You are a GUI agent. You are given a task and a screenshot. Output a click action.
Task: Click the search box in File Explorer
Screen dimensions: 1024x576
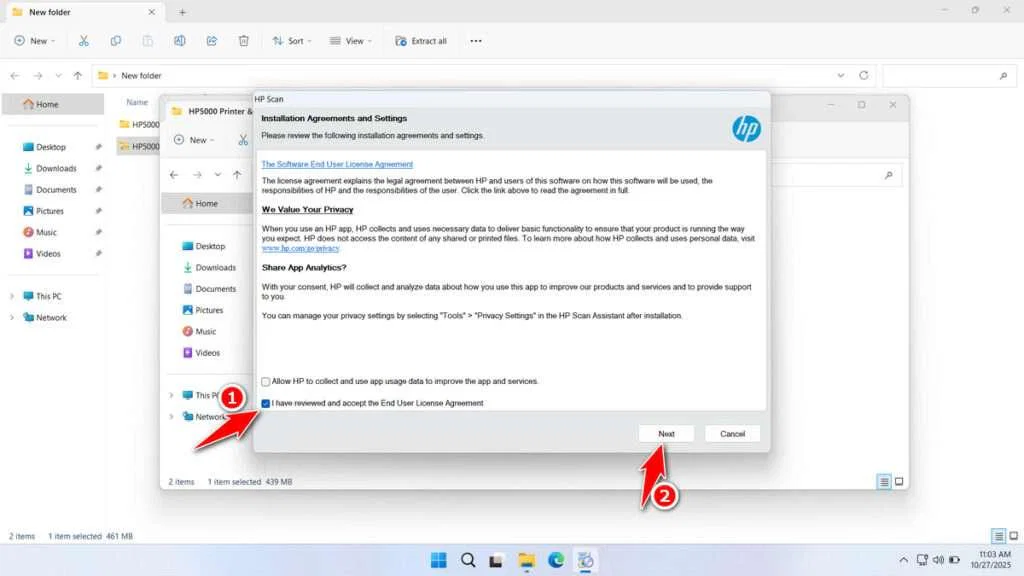945,75
